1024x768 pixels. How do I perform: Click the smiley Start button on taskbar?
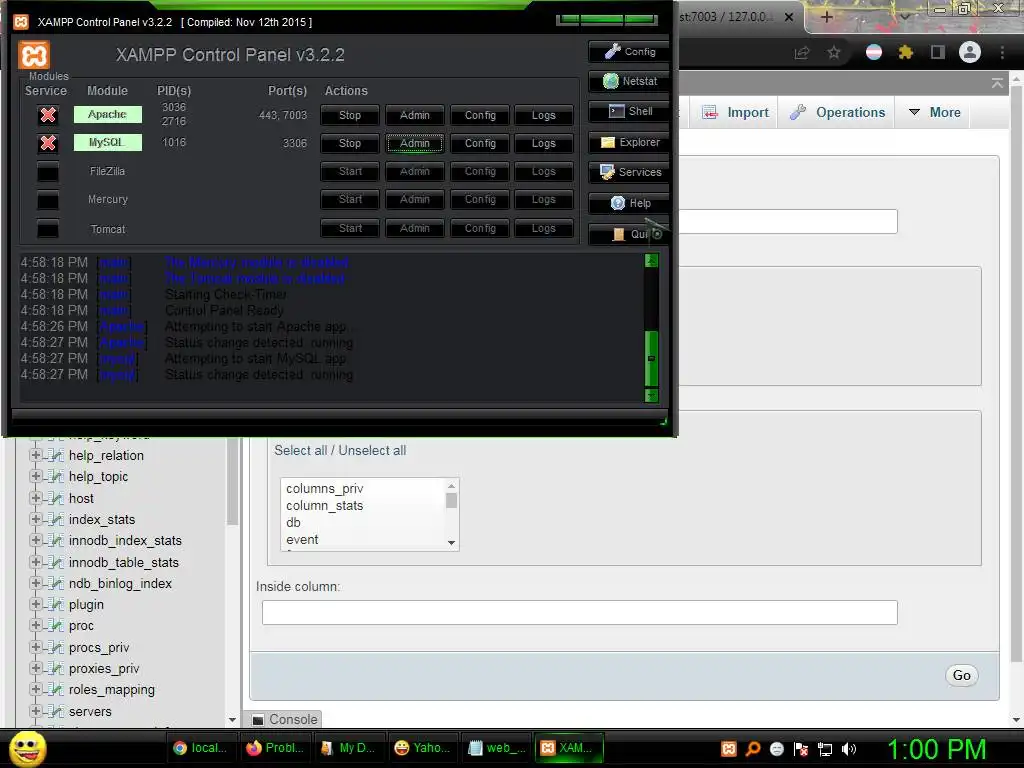pos(27,748)
